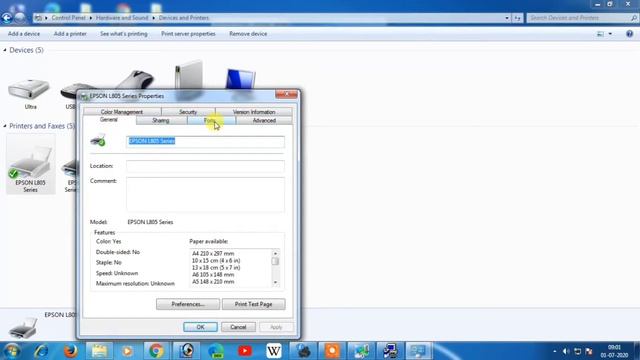Click the Comment text area
Viewport: 640px width, 360px height.
(x=205, y=194)
